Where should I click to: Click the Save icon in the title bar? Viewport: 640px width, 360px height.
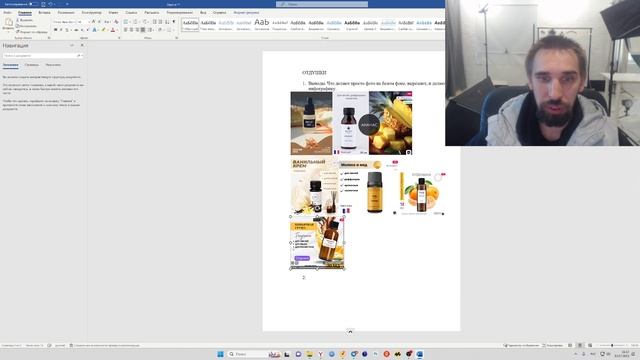43,4
